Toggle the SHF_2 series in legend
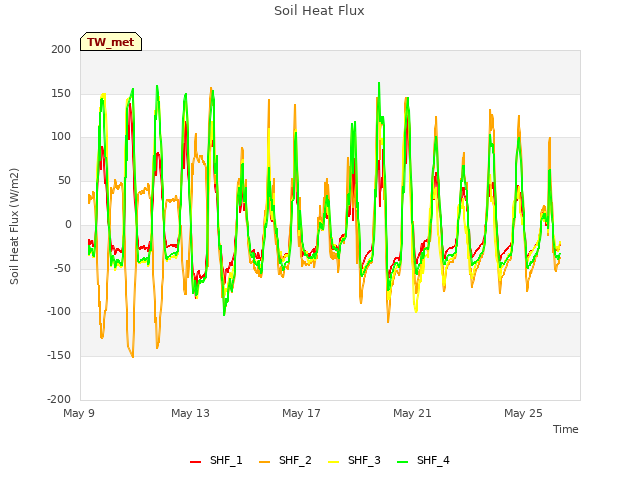 [285, 461]
